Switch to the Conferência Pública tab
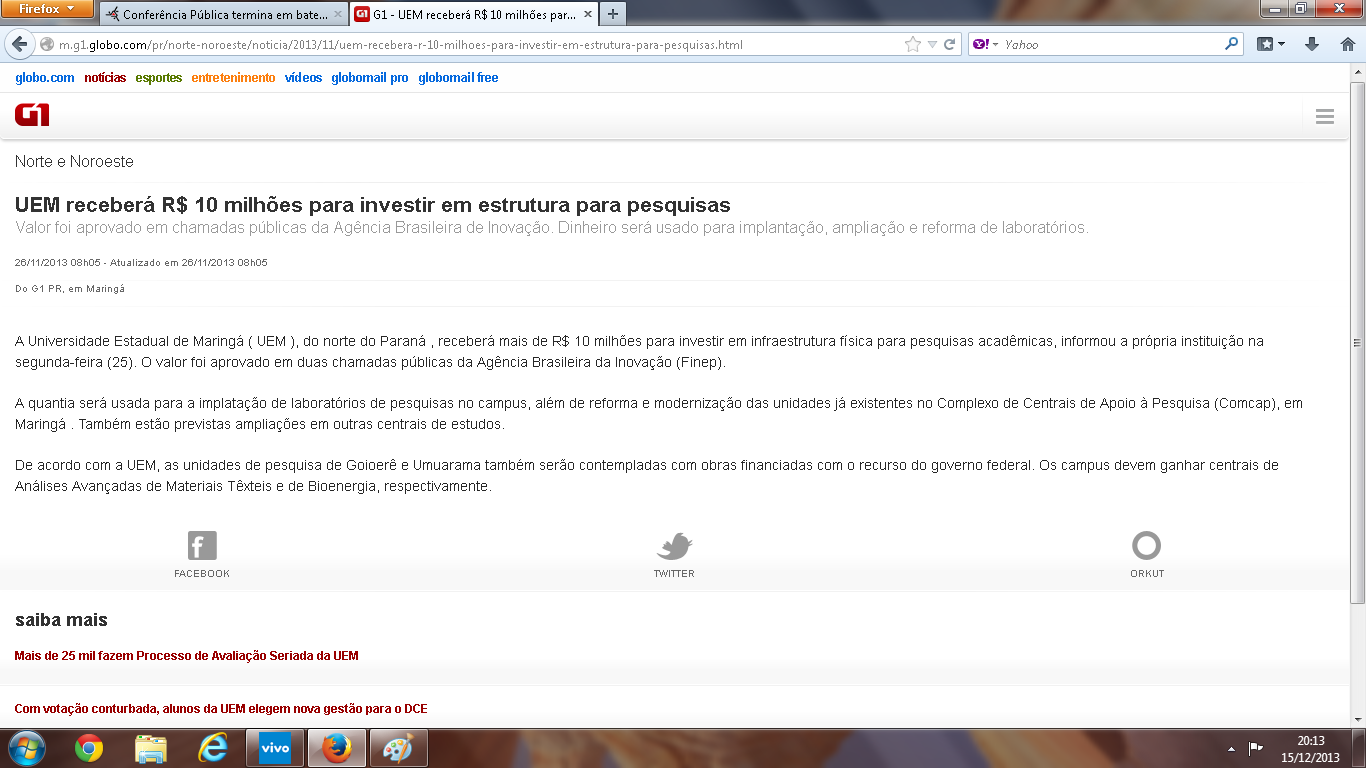 222,15
